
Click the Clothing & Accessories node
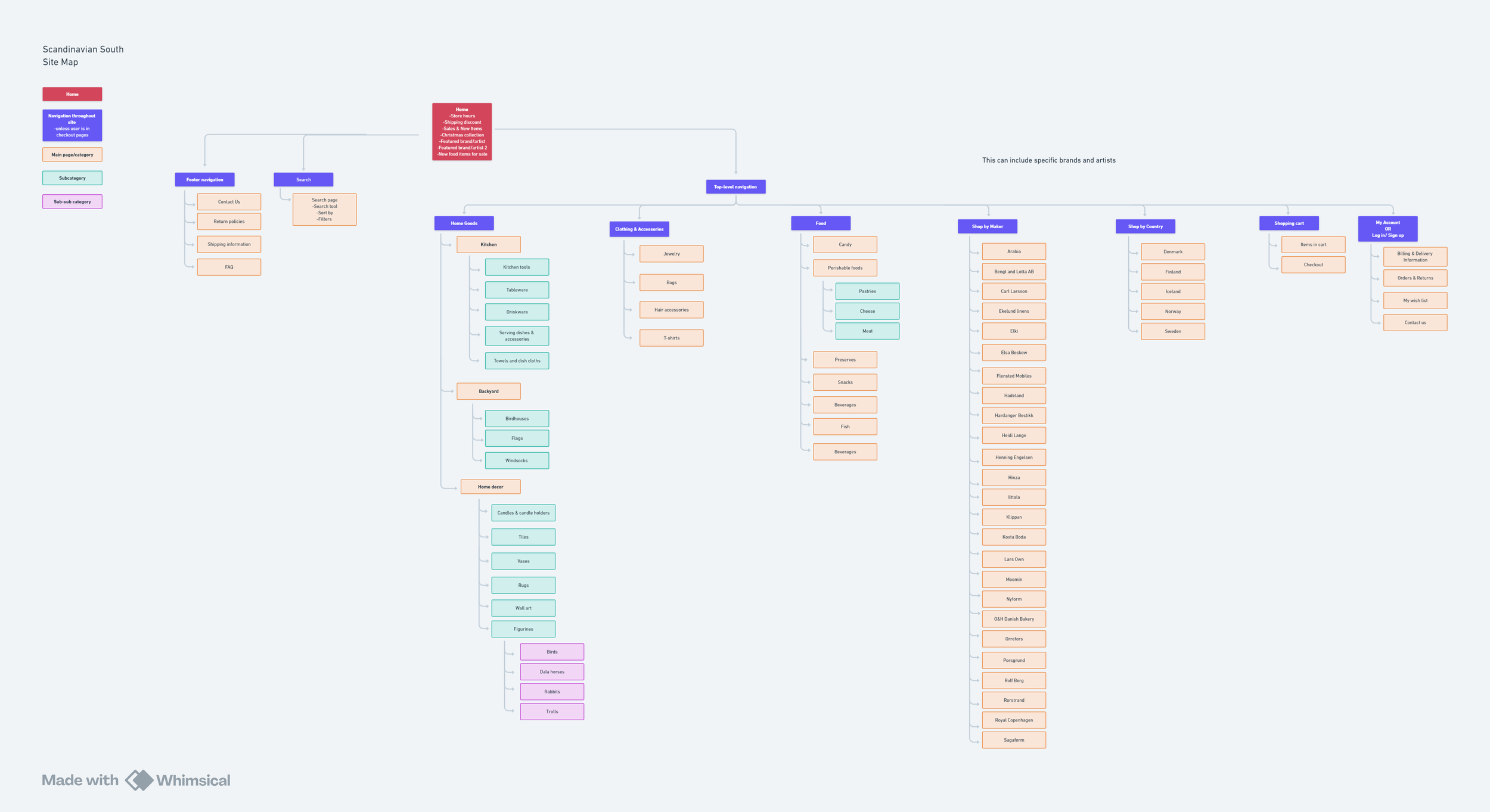point(639,229)
